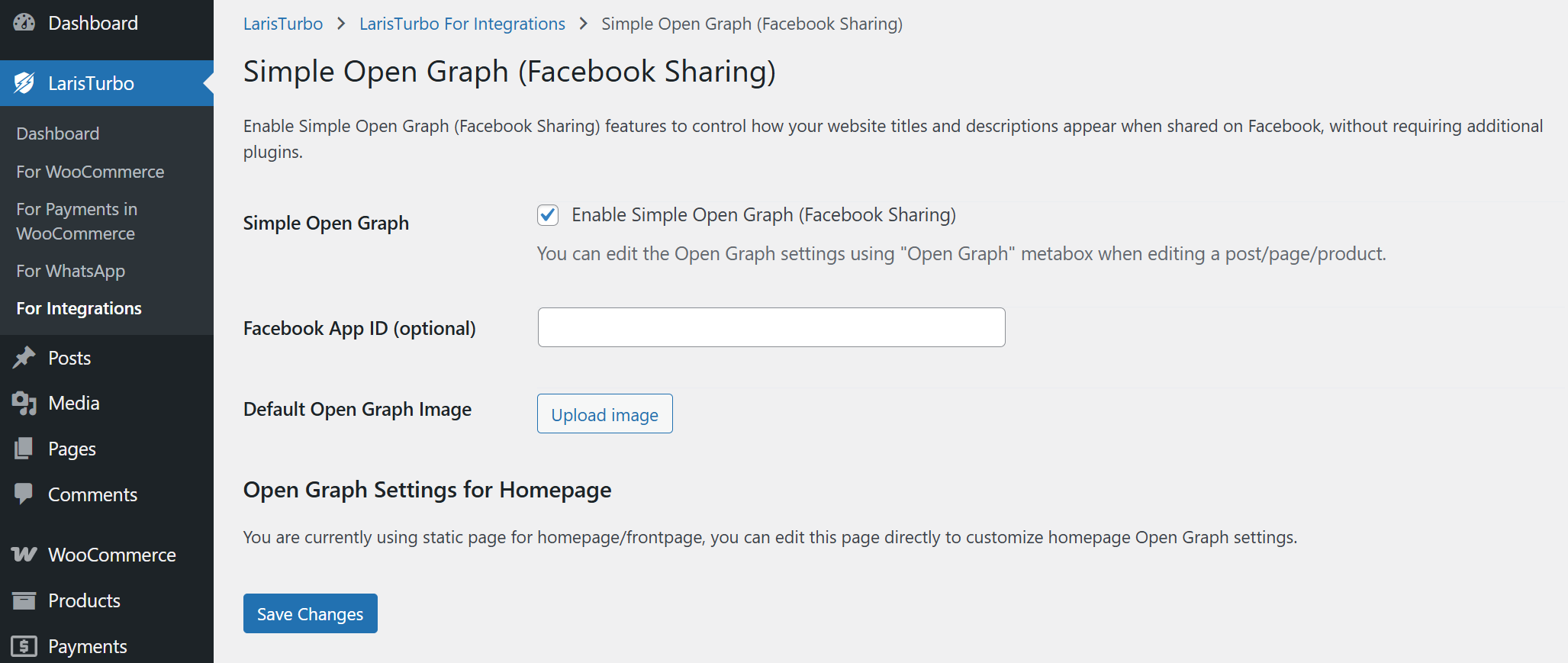Image resolution: width=1568 pixels, height=663 pixels.
Task: Click the Comments speech bubble icon
Action: pos(24,494)
